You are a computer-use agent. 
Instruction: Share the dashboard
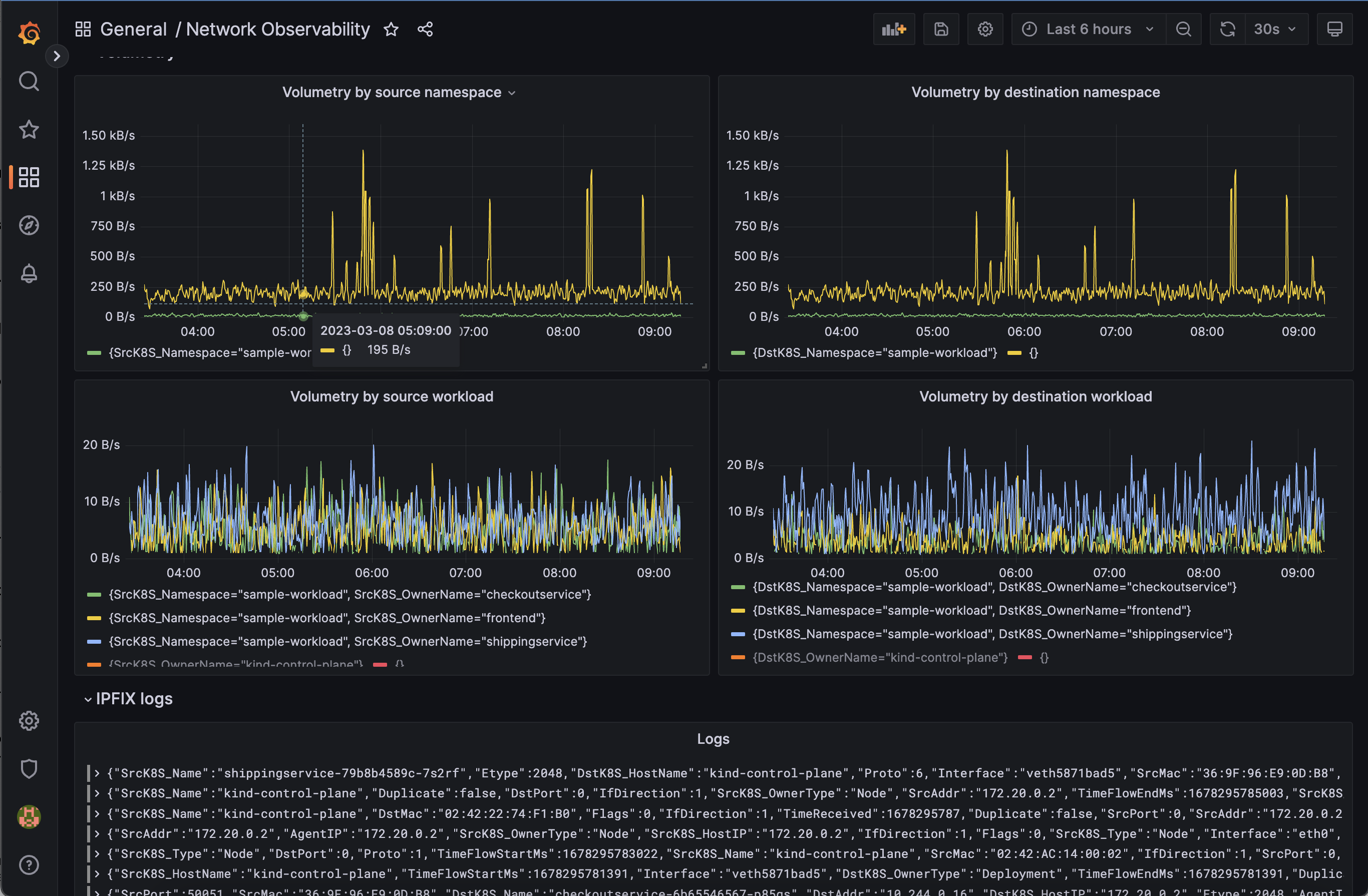(425, 30)
